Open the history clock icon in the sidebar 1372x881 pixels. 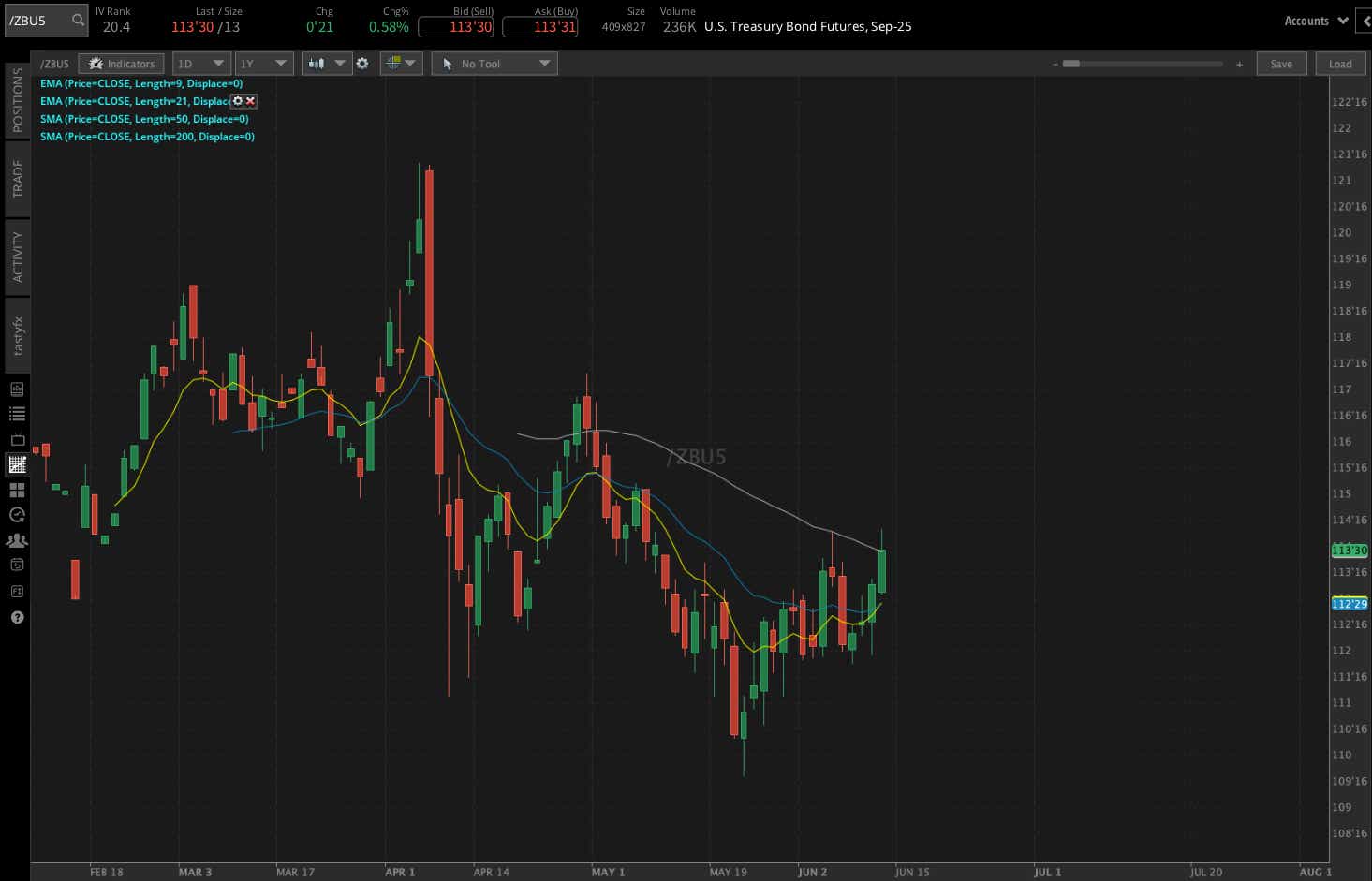[x=17, y=514]
